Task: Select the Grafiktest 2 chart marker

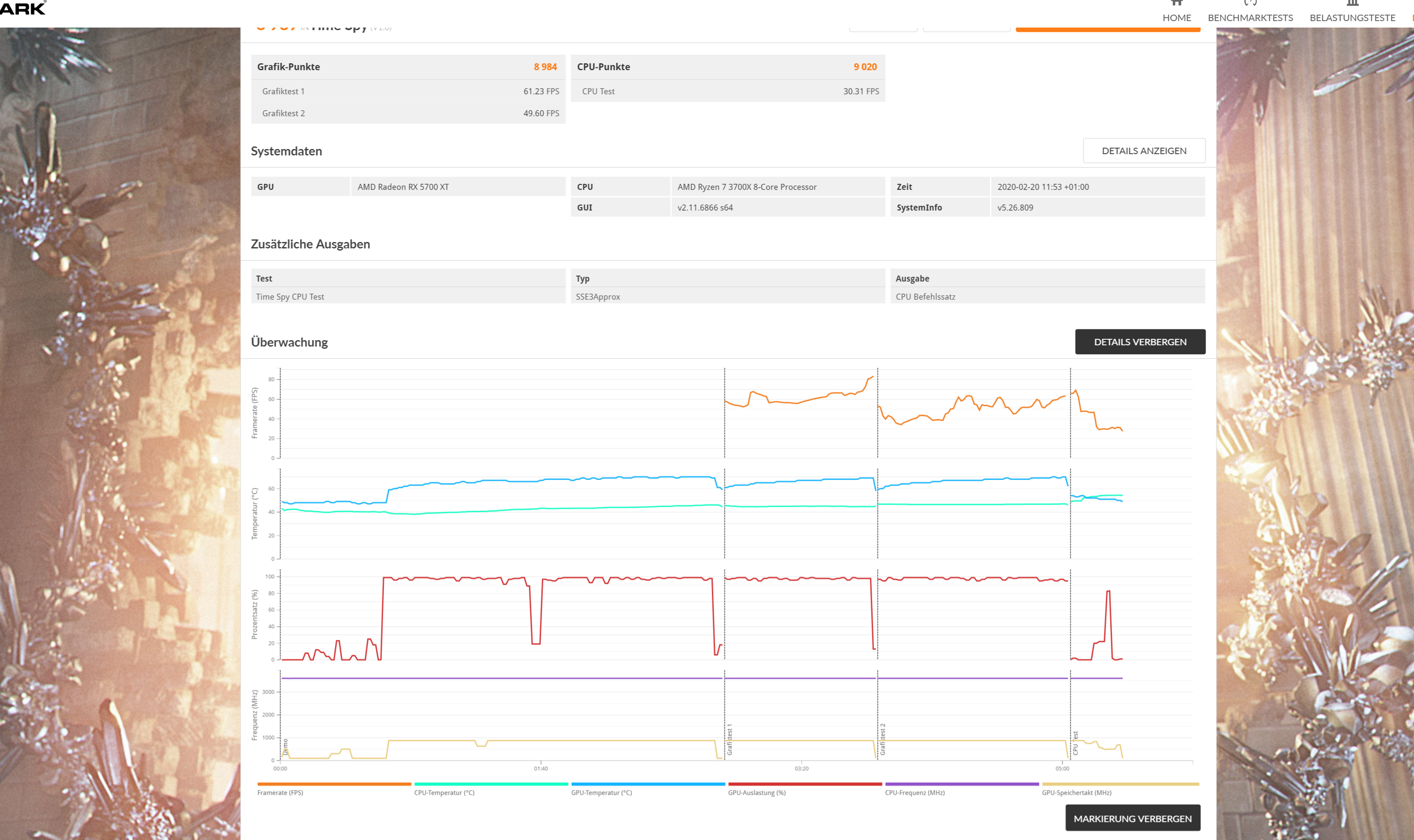Action: (883, 739)
